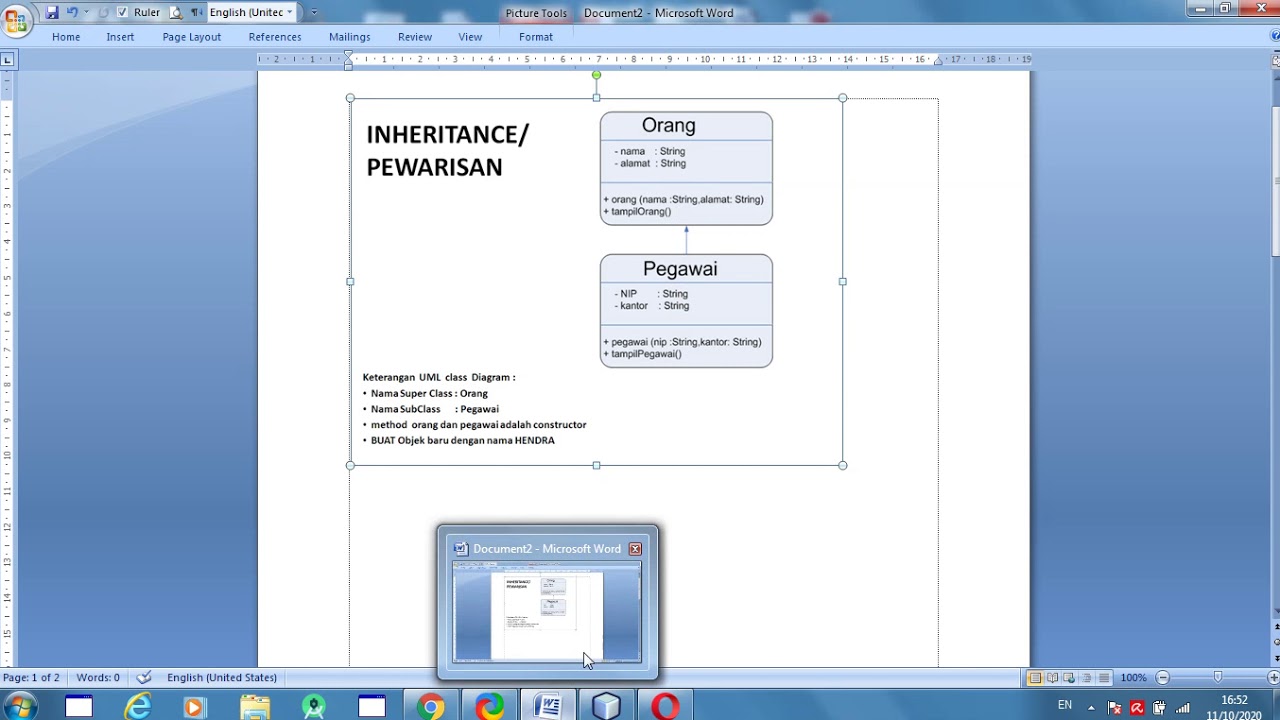Screen dimensions: 1280x720
Task: Switch to Draft view
Action: tap(1102, 678)
